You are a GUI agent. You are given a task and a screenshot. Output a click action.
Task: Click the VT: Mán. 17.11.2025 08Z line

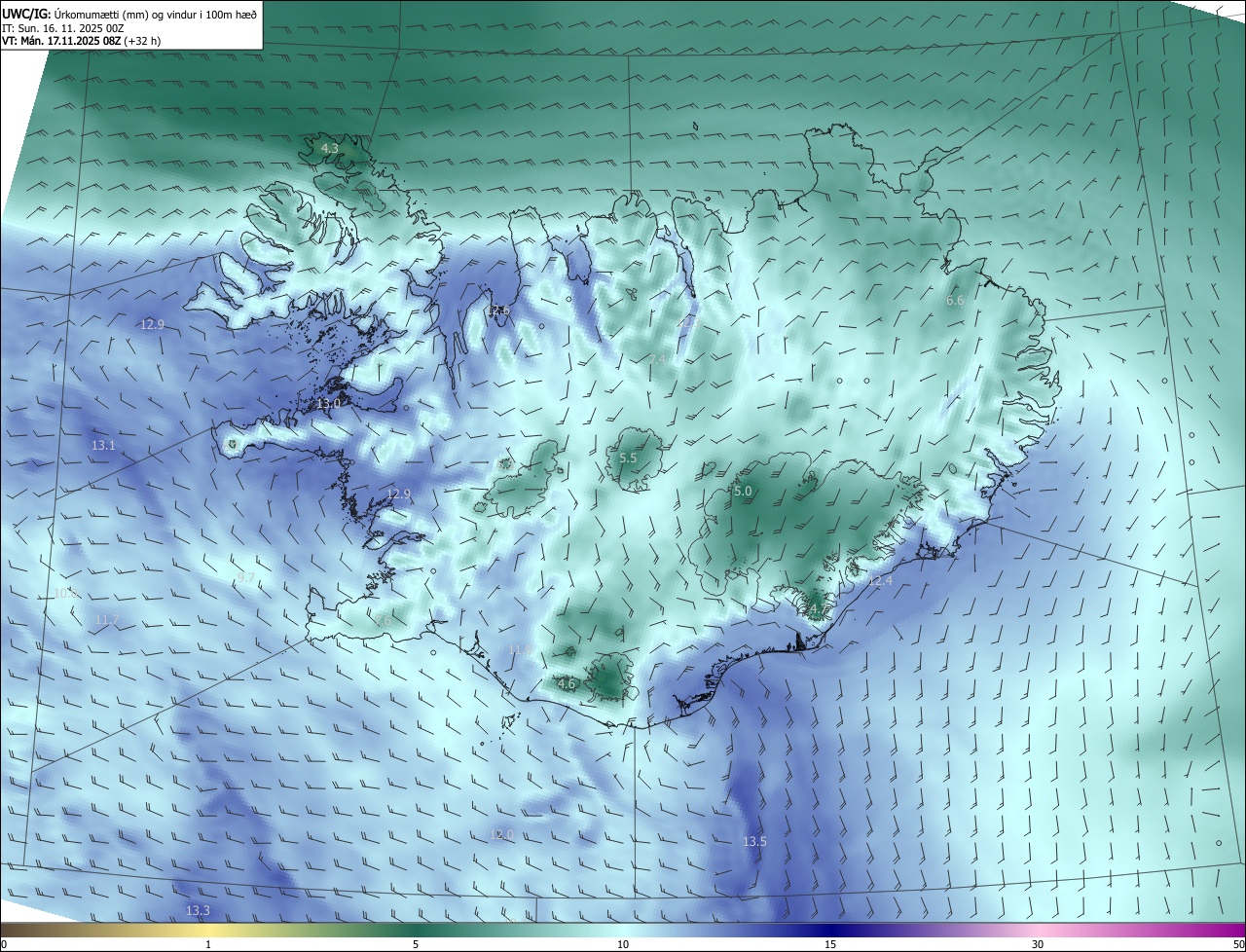pyautogui.click(x=81, y=41)
